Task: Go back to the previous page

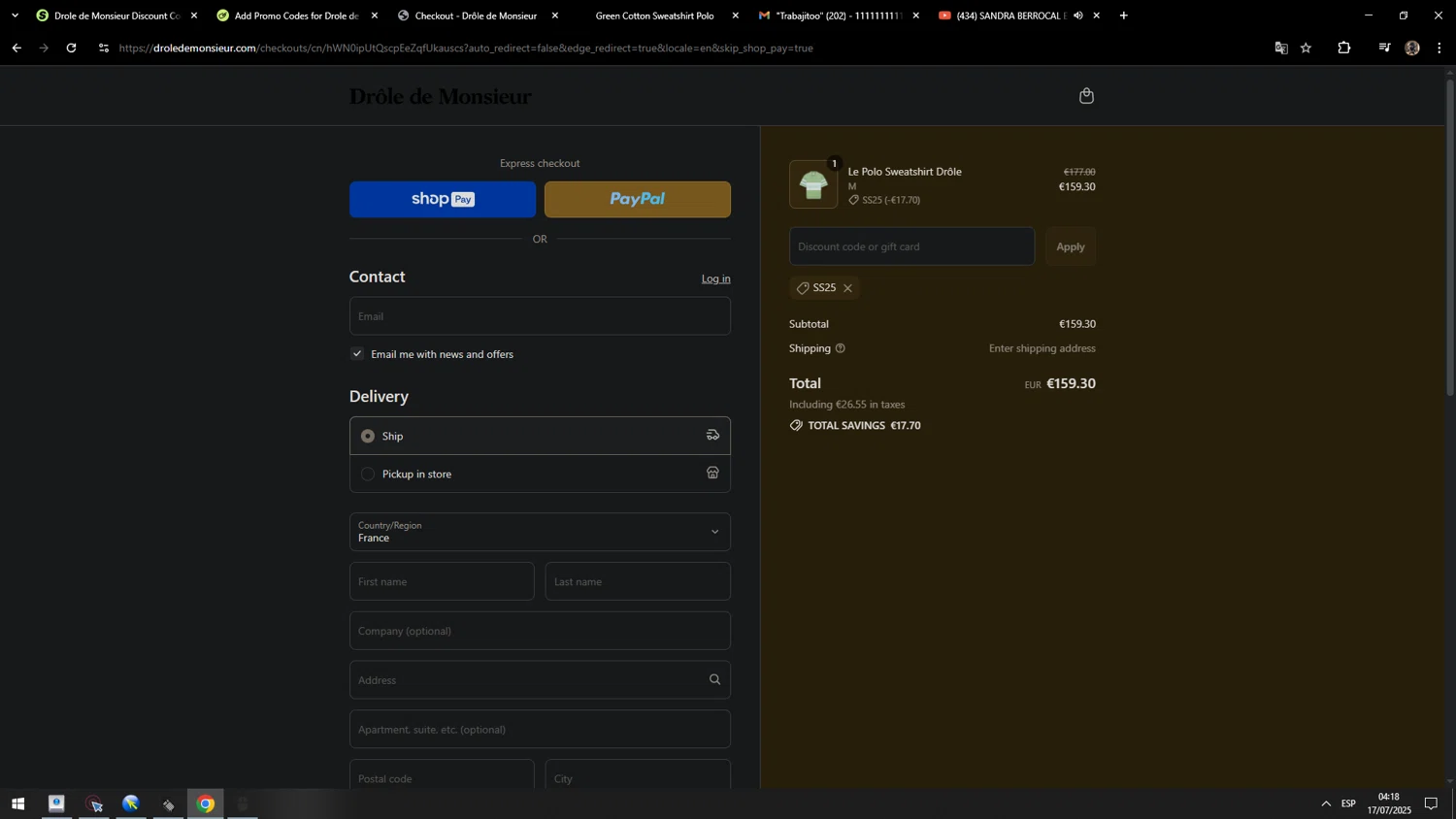Action: (x=17, y=48)
